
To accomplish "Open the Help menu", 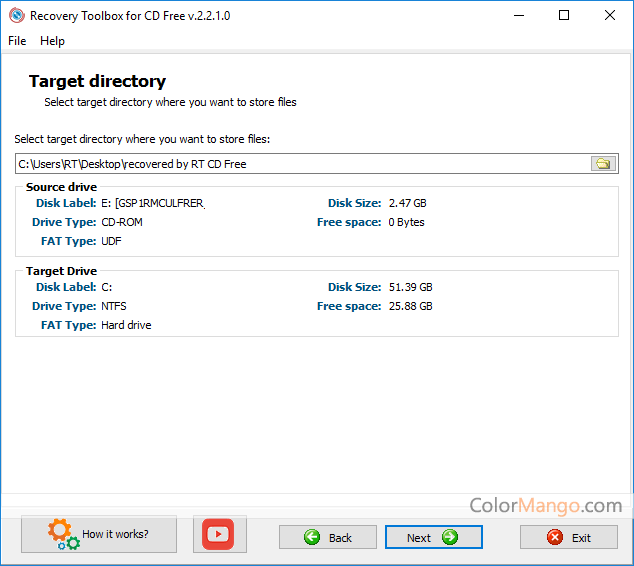I will point(52,41).
